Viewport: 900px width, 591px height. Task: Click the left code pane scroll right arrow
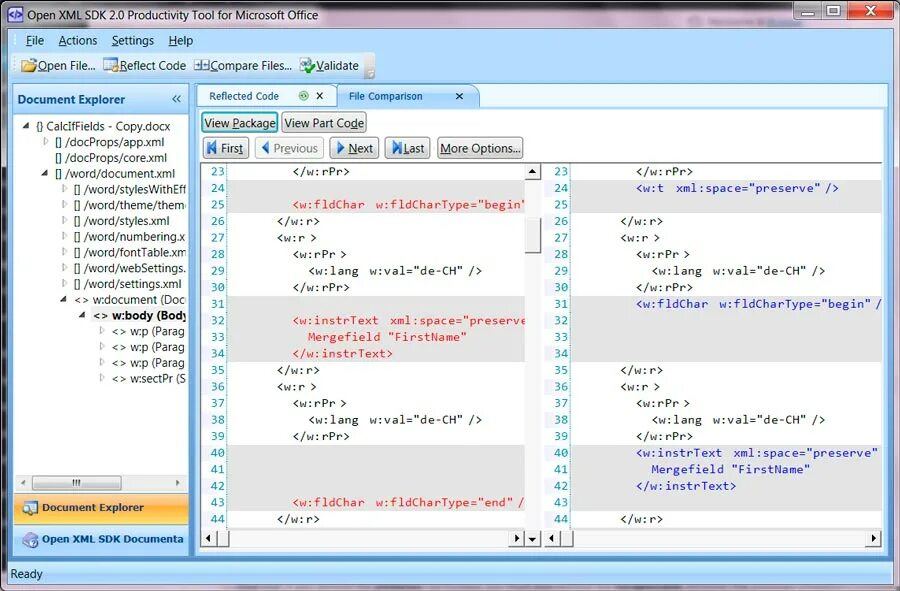tap(517, 538)
